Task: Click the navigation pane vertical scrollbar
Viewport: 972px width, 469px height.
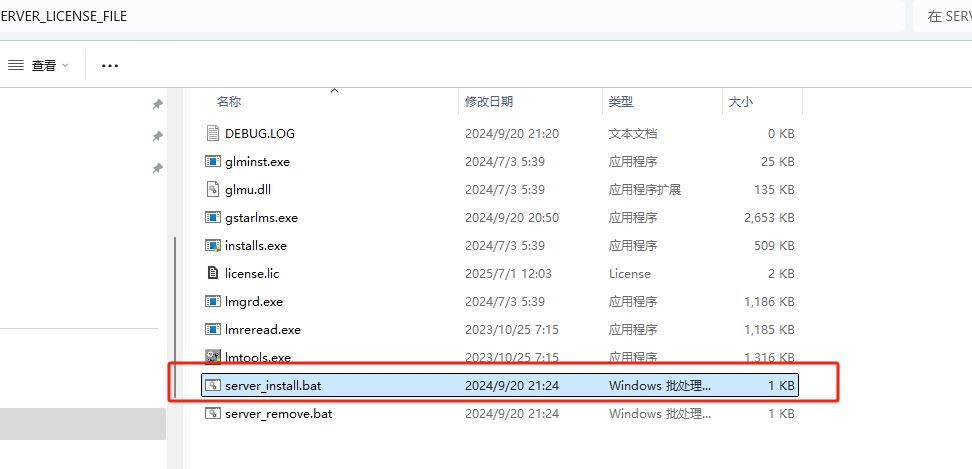Action: click(176, 317)
